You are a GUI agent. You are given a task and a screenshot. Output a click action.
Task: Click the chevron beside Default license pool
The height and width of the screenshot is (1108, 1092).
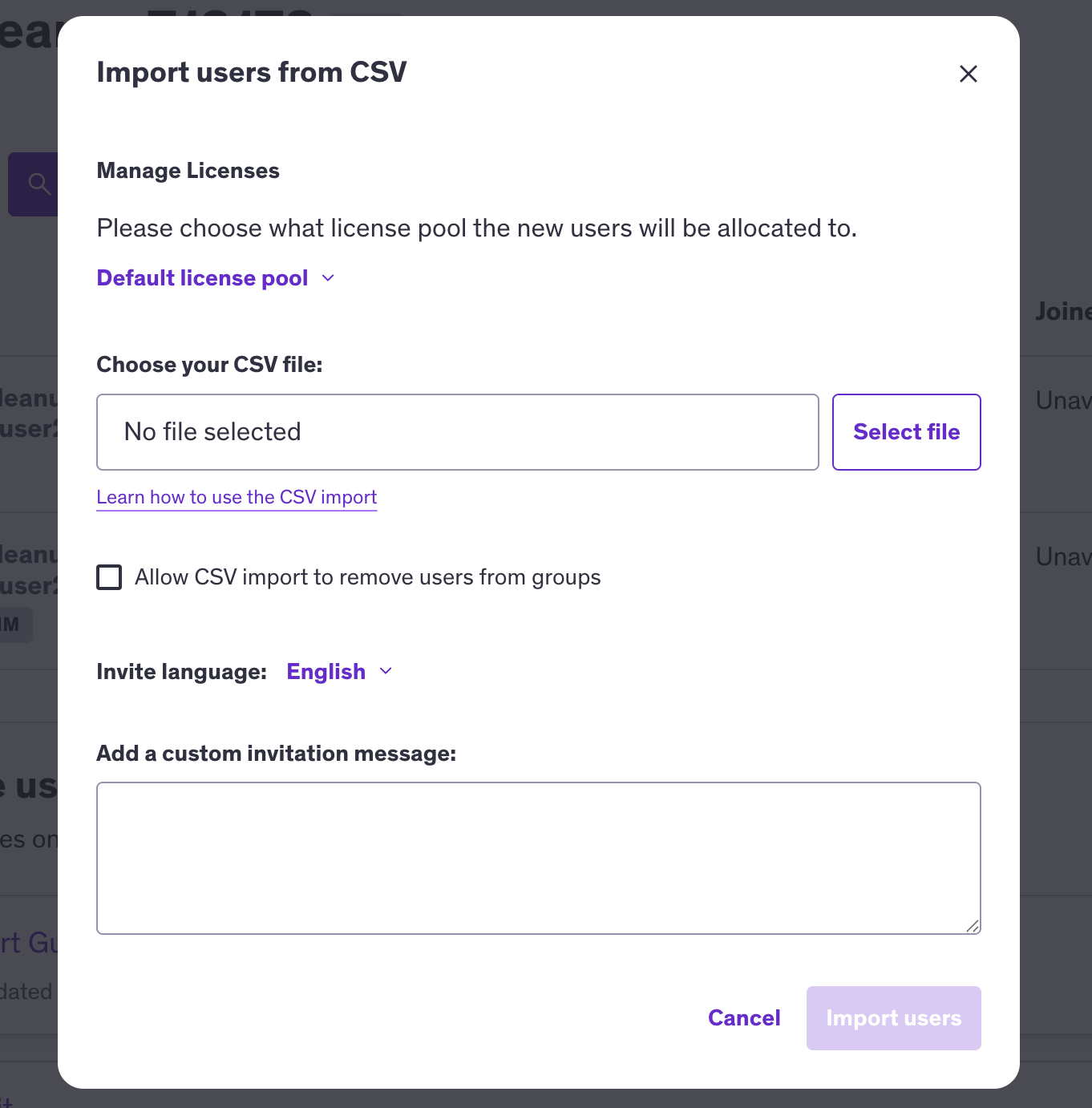click(x=328, y=278)
